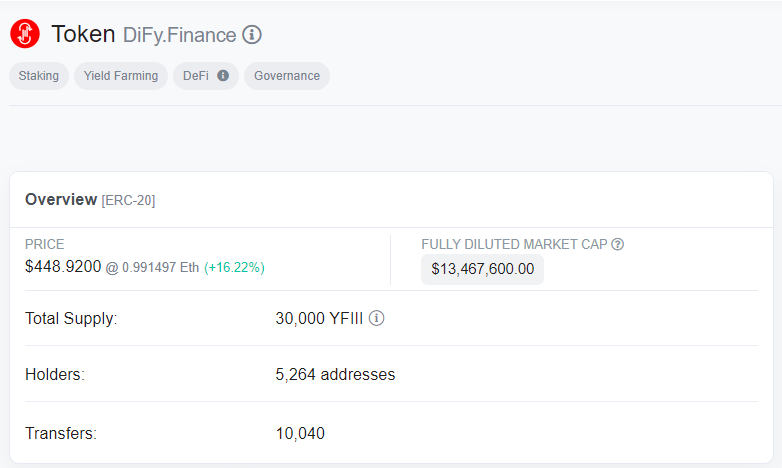Click the $13,467,600.00 market cap value

482,269
